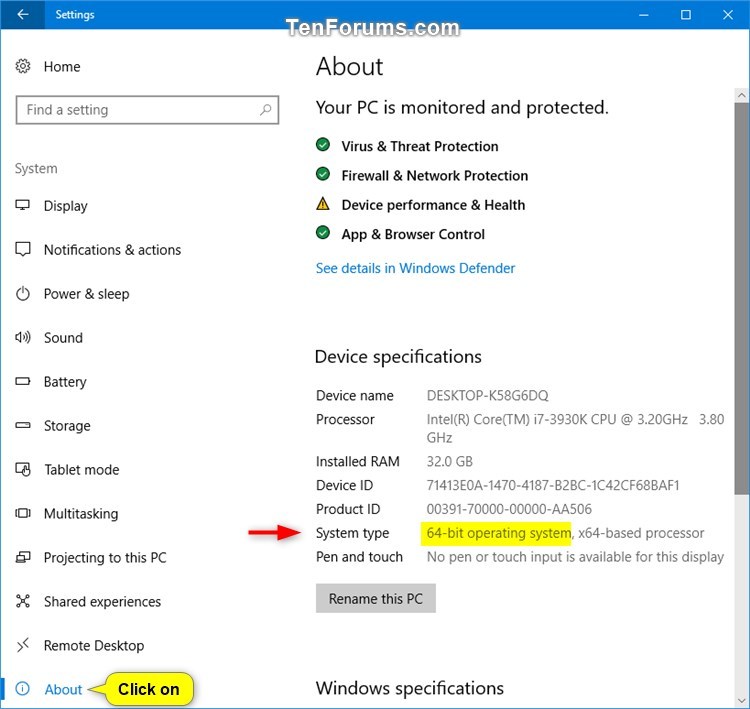Open Battery settings
The height and width of the screenshot is (709, 750).
[x=65, y=382]
